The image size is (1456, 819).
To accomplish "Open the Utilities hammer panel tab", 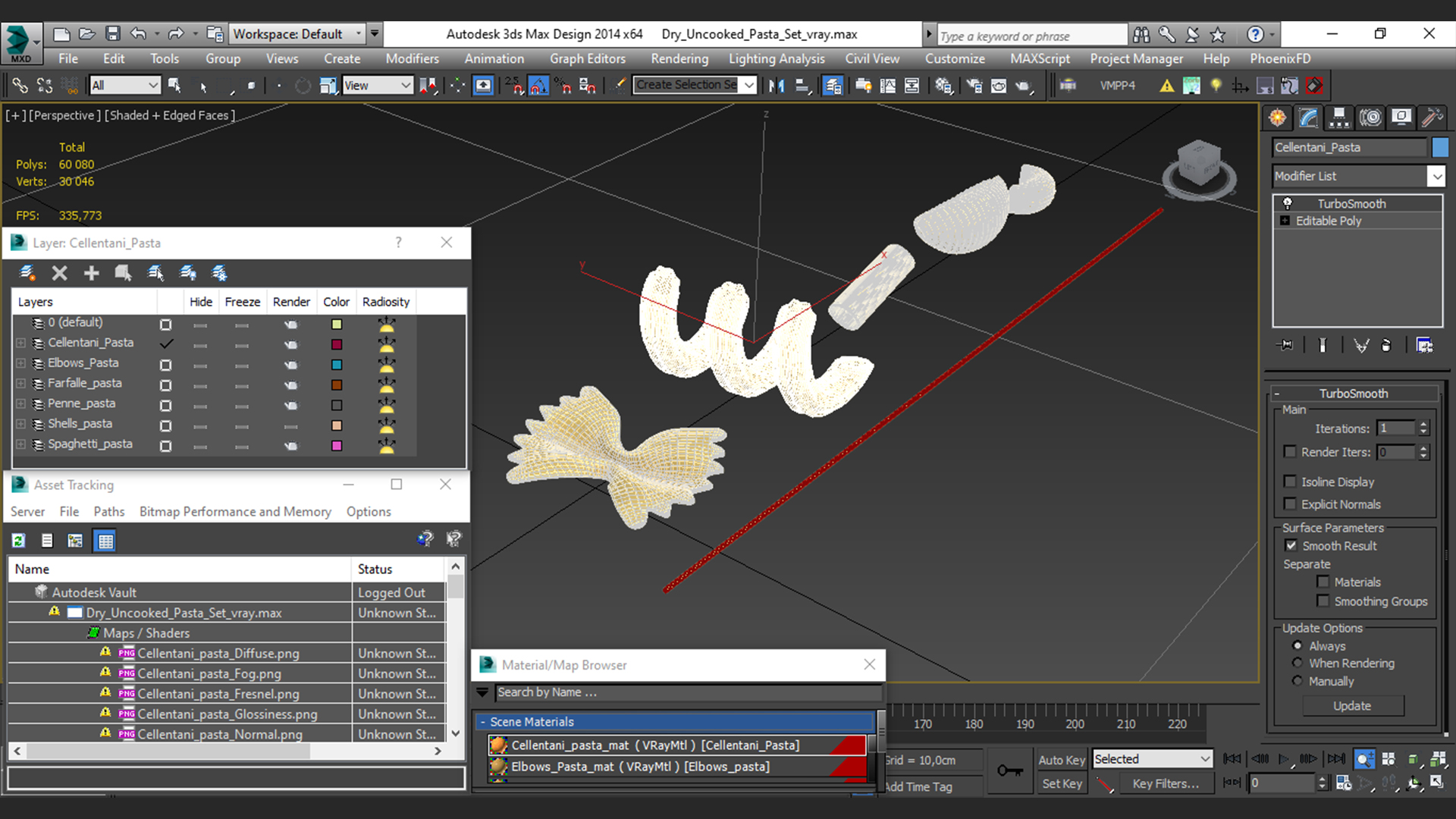I will click(x=1432, y=118).
